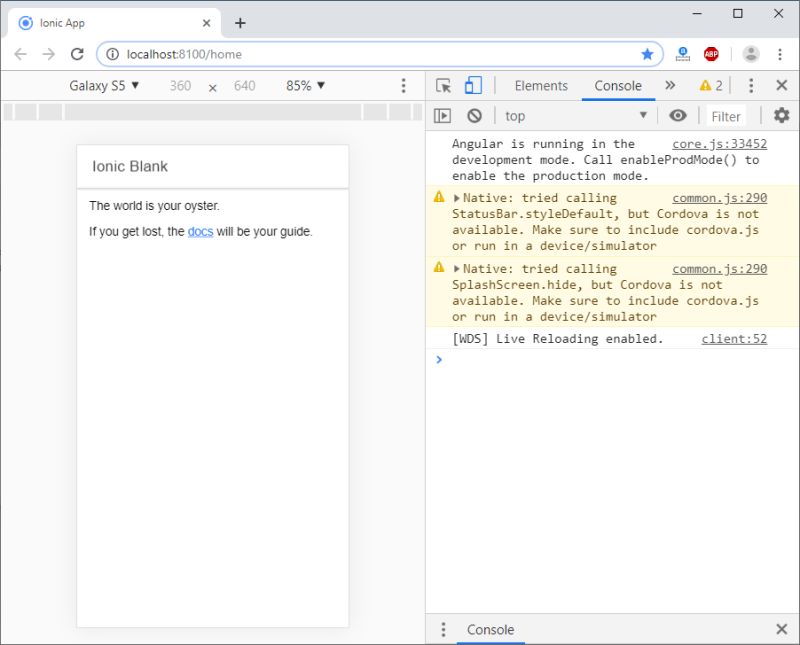
Task: Click the Ionic Blank header title
Action: [x=130, y=166]
